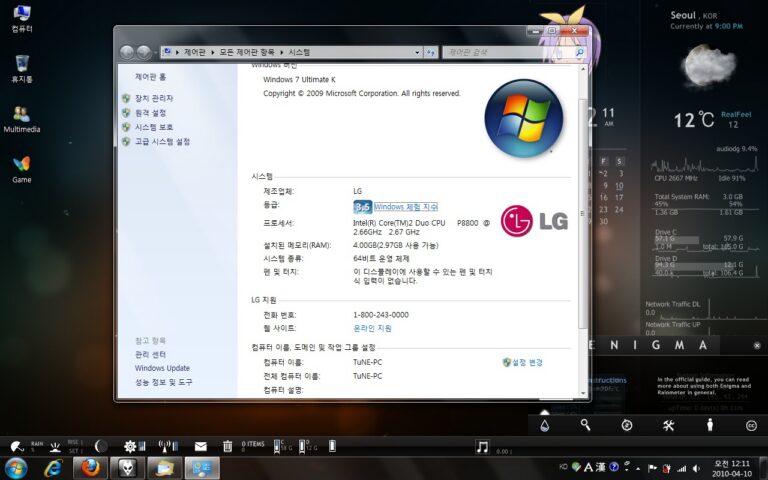The width and height of the screenshot is (768, 480).
Task: Click wireless antenna icon in Enigma bar
Action: (165, 446)
